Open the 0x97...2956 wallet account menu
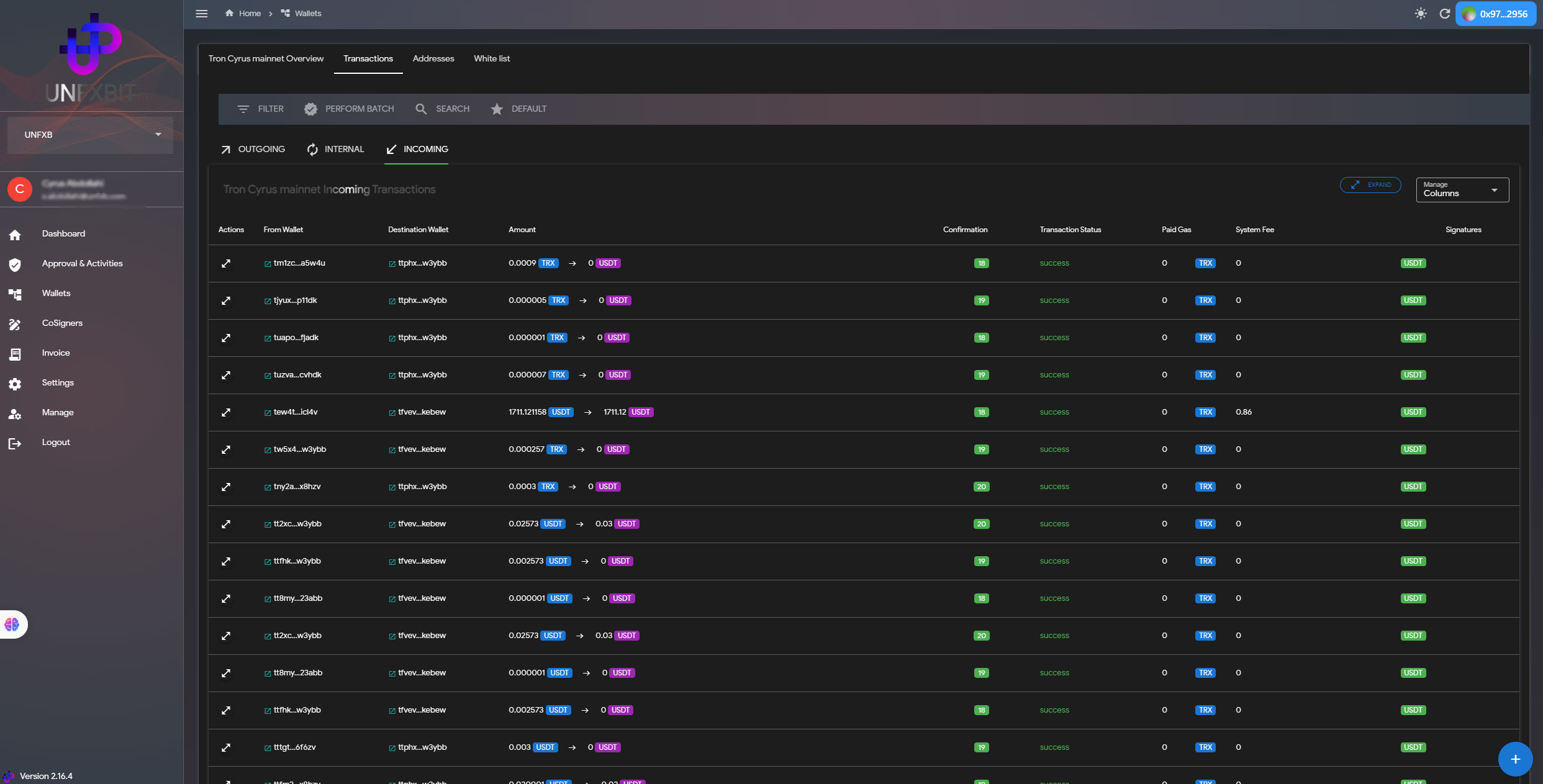Screen dimensions: 1543x784 1495,14
